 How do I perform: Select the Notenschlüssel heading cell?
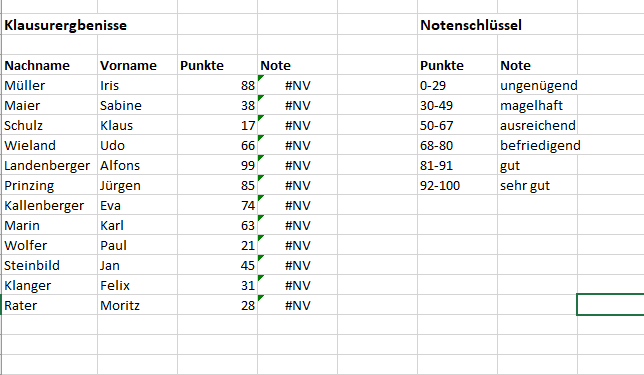(457, 25)
